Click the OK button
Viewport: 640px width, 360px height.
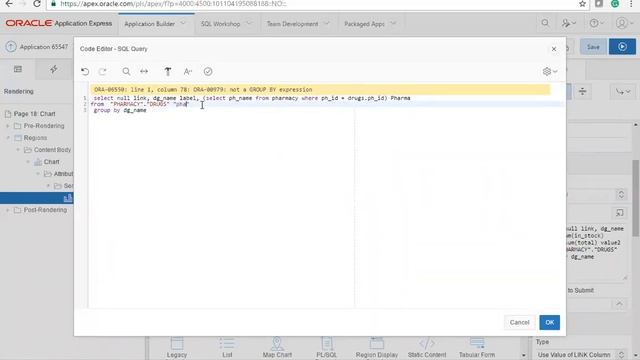coord(549,322)
